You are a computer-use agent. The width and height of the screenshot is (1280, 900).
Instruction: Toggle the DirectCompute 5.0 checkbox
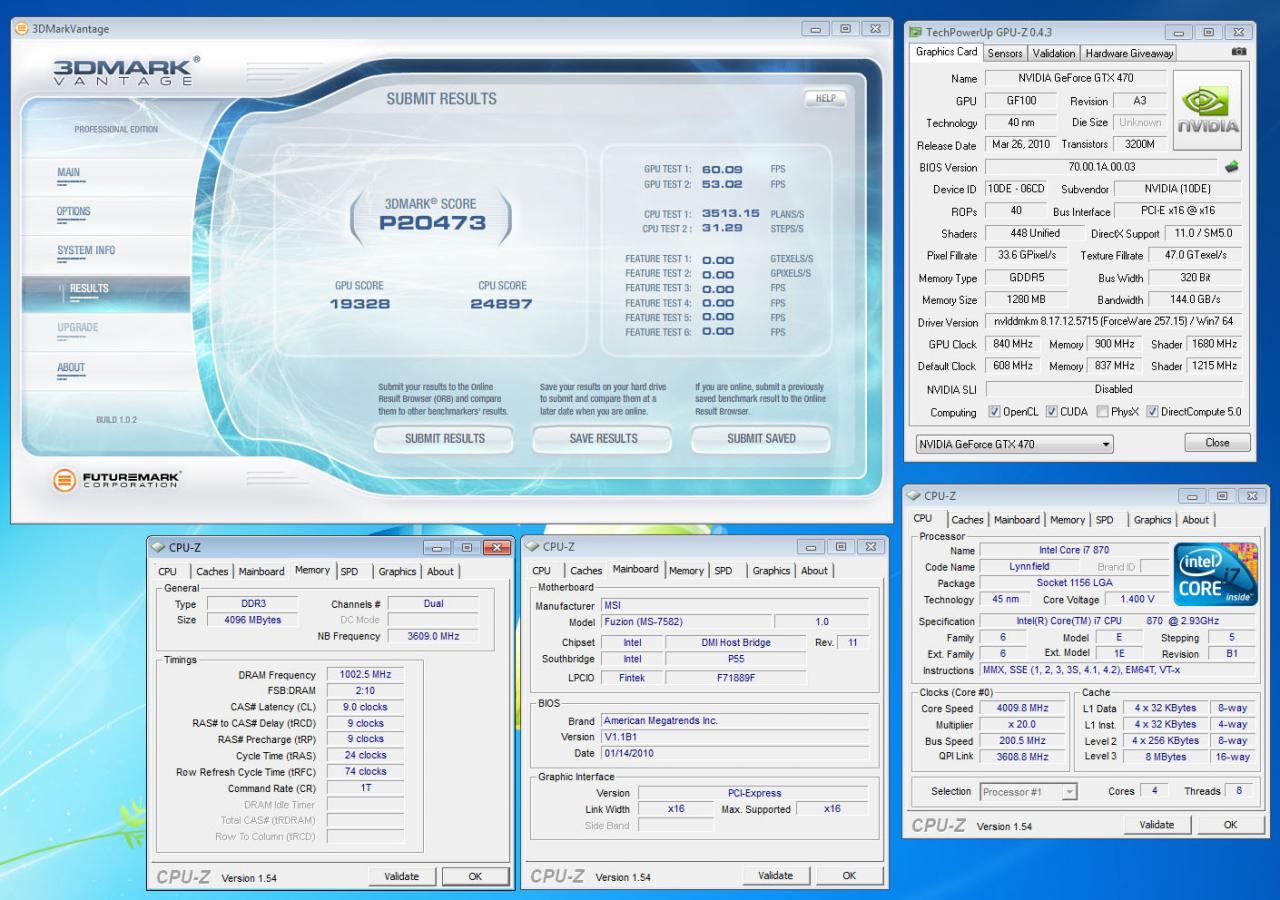pos(1153,412)
